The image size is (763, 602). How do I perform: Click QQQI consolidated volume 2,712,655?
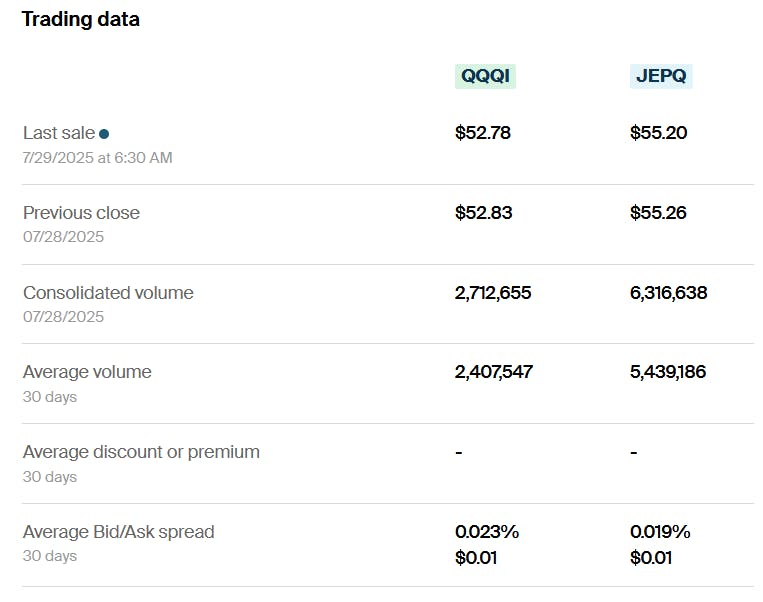pos(493,293)
